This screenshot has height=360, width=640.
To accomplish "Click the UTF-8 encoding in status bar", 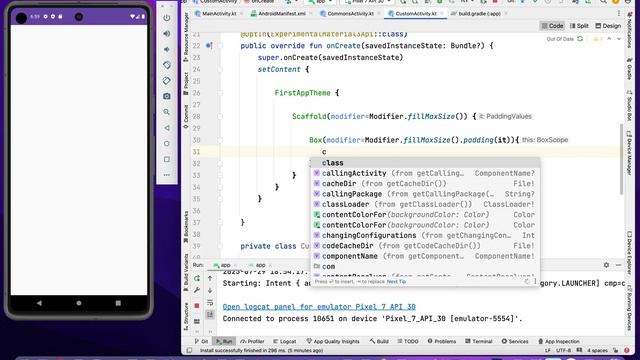I will pyautogui.click(x=563, y=350).
